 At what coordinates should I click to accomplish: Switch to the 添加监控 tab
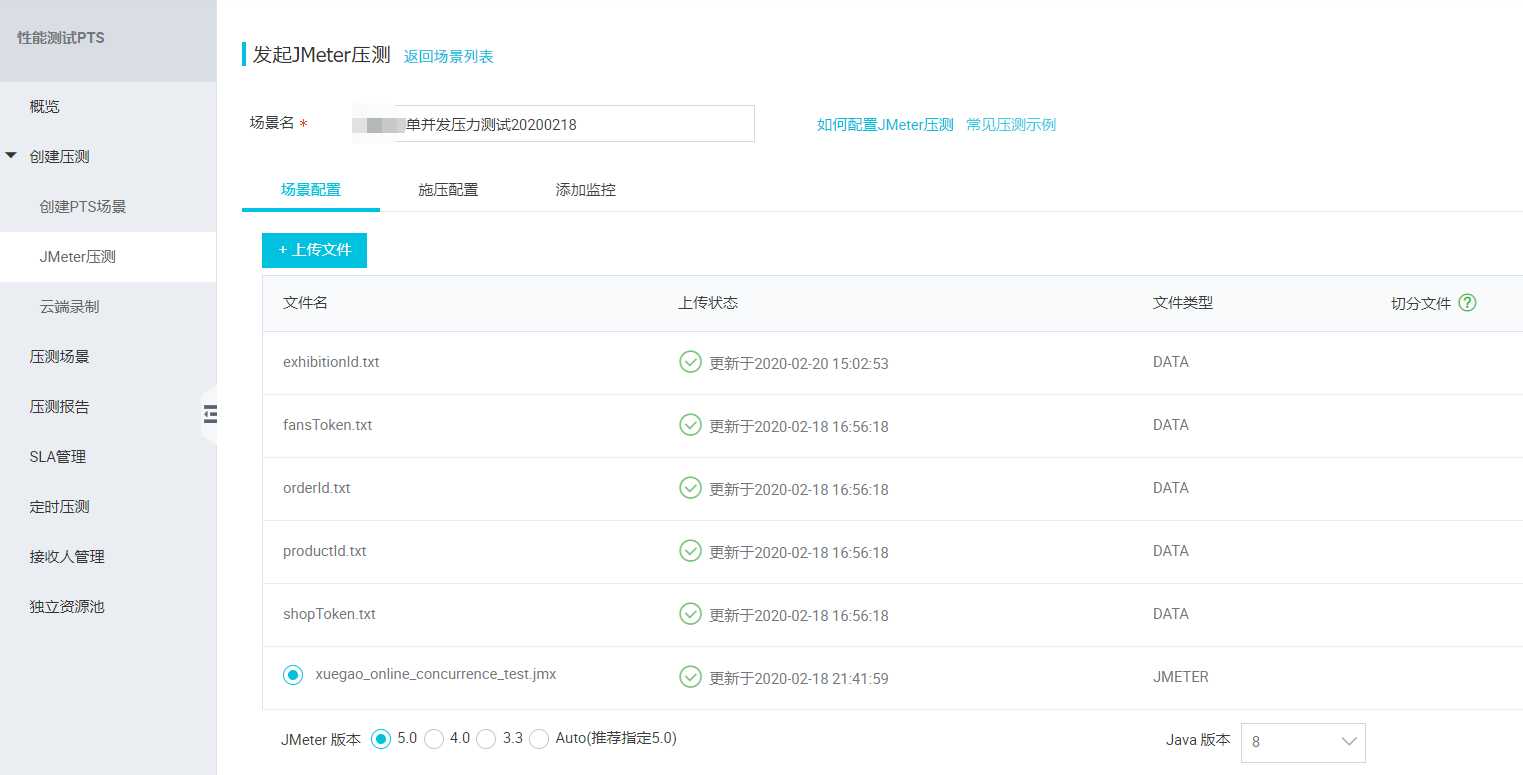586,189
